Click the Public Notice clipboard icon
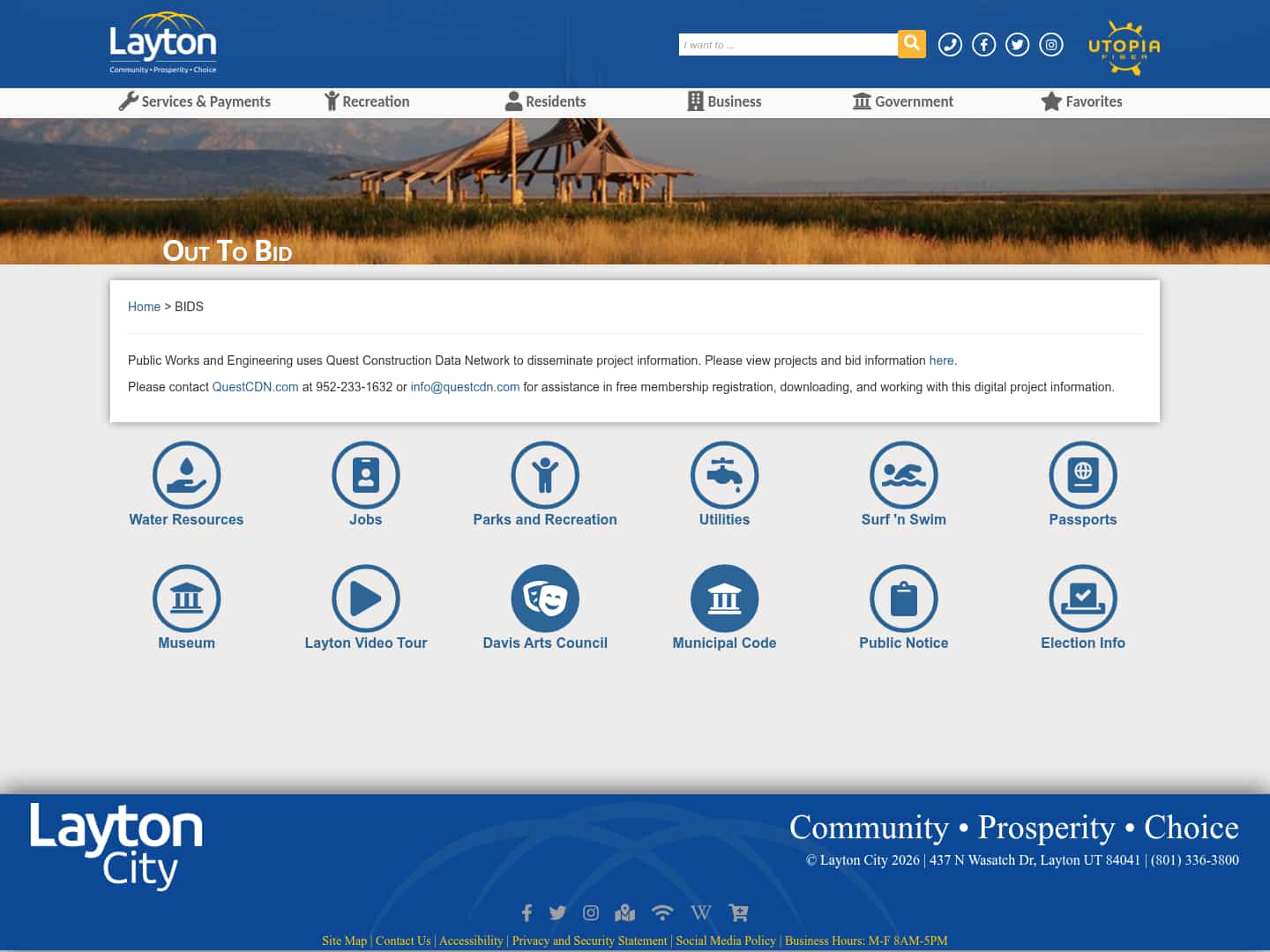 903,599
